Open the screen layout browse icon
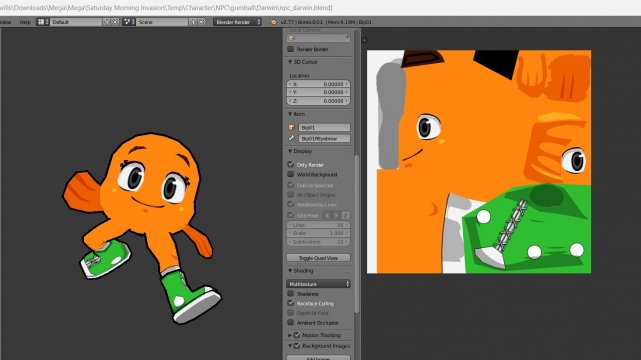Screen dimensions: 641x360 (x=43, y=22)
